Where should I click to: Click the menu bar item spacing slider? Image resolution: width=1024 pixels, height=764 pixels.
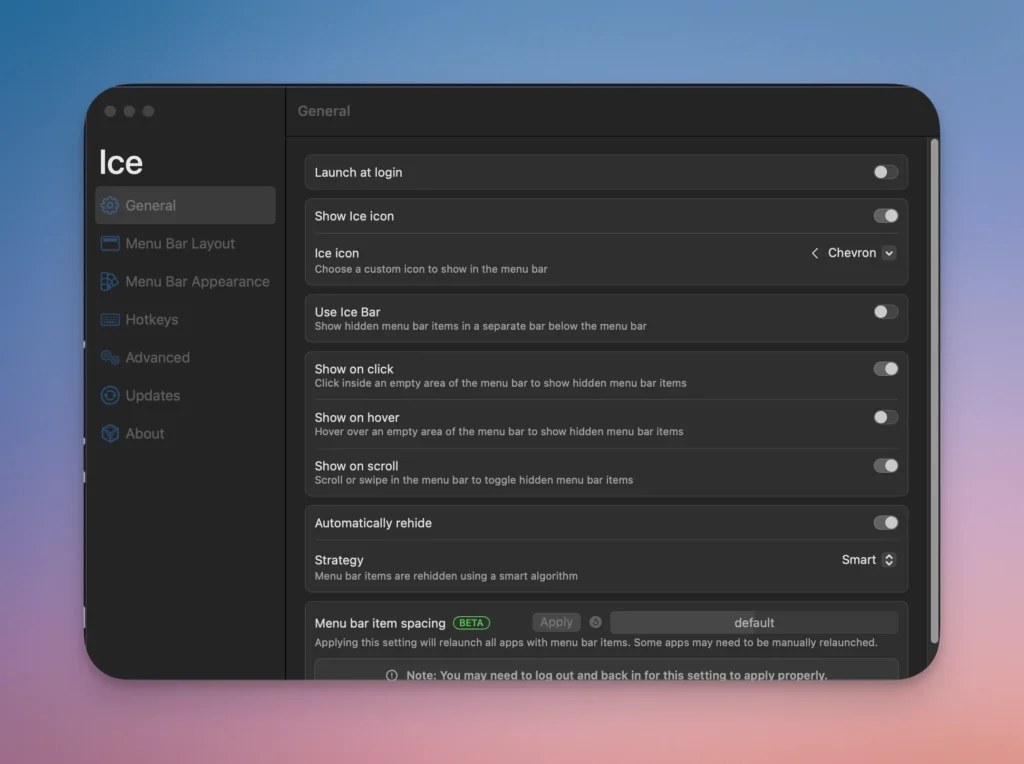tap(753, 622)
